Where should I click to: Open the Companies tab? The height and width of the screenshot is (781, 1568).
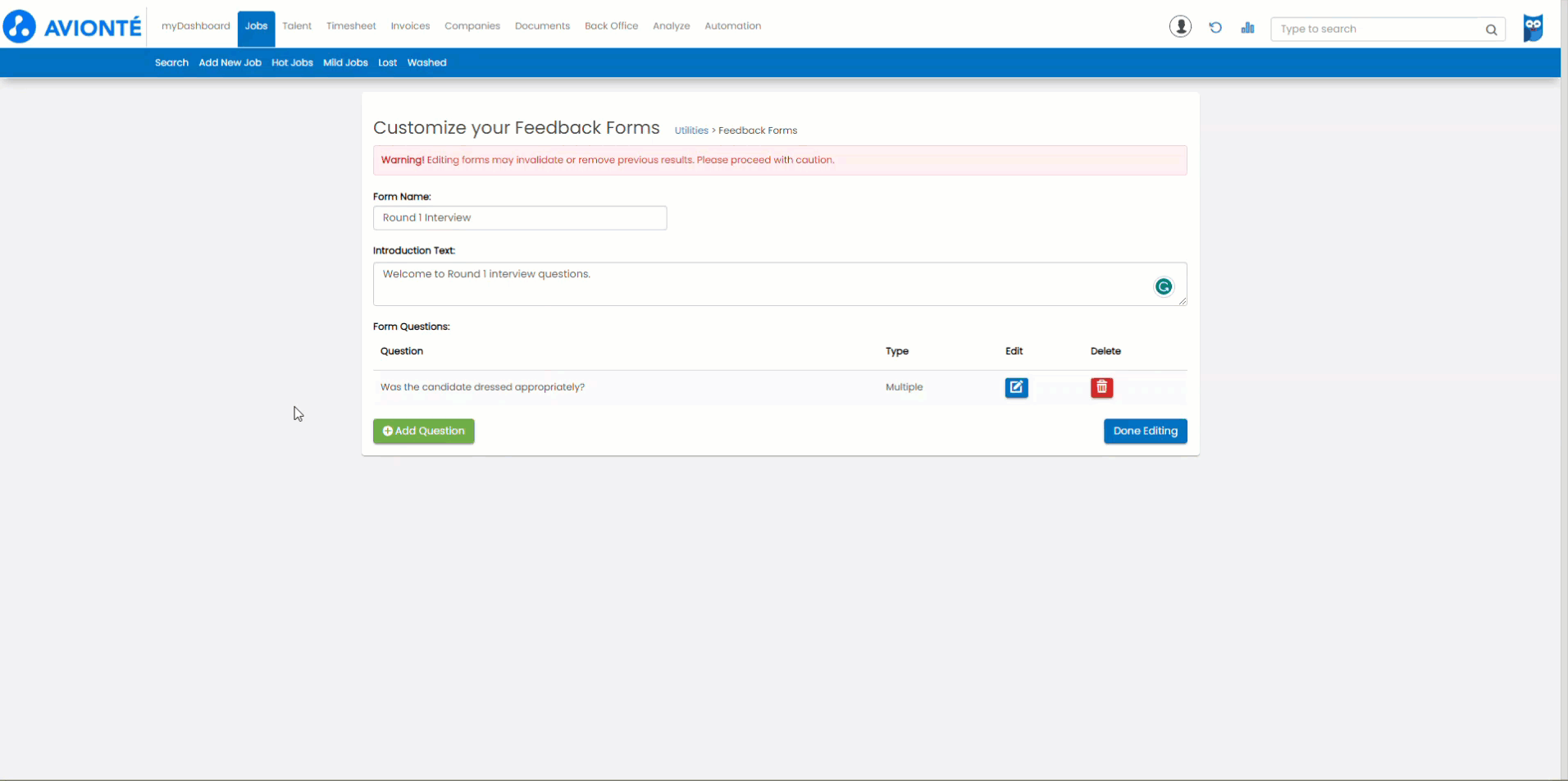(x=472, y=26)
